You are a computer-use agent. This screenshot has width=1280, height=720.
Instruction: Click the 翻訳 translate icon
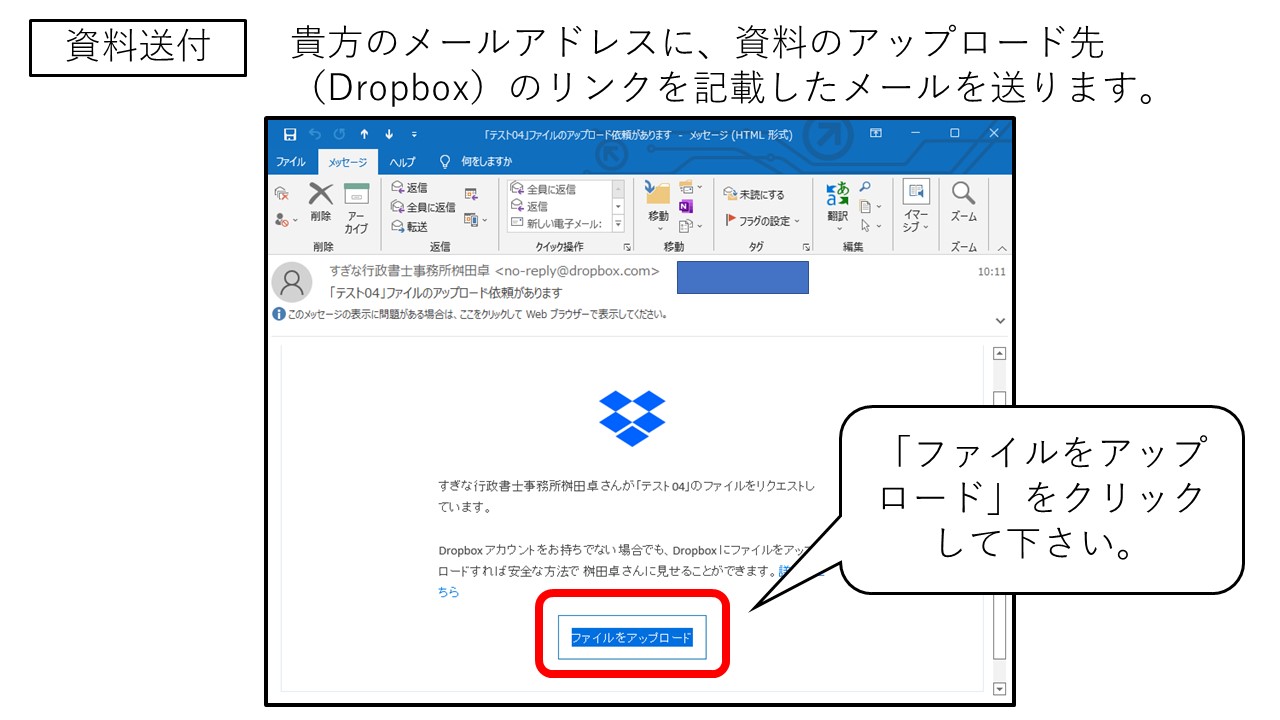pos(837,201)
